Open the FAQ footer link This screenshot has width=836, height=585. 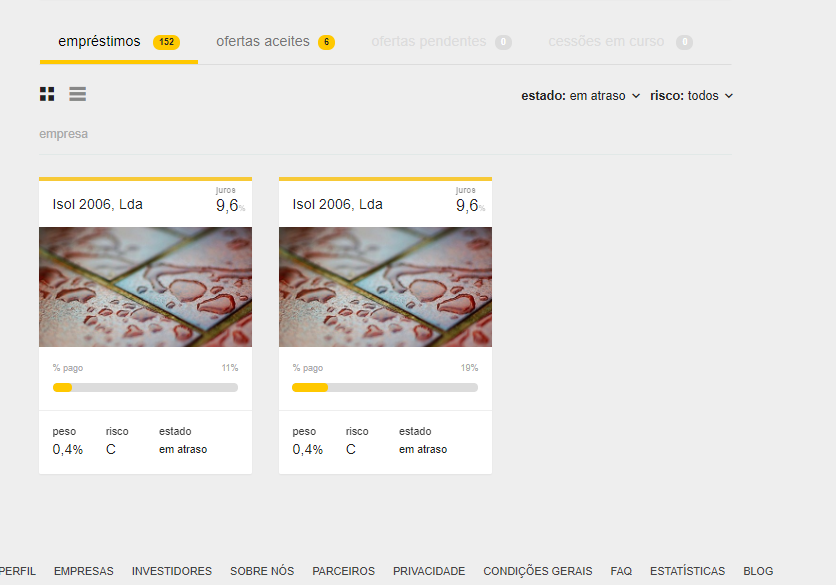point(621,571)
